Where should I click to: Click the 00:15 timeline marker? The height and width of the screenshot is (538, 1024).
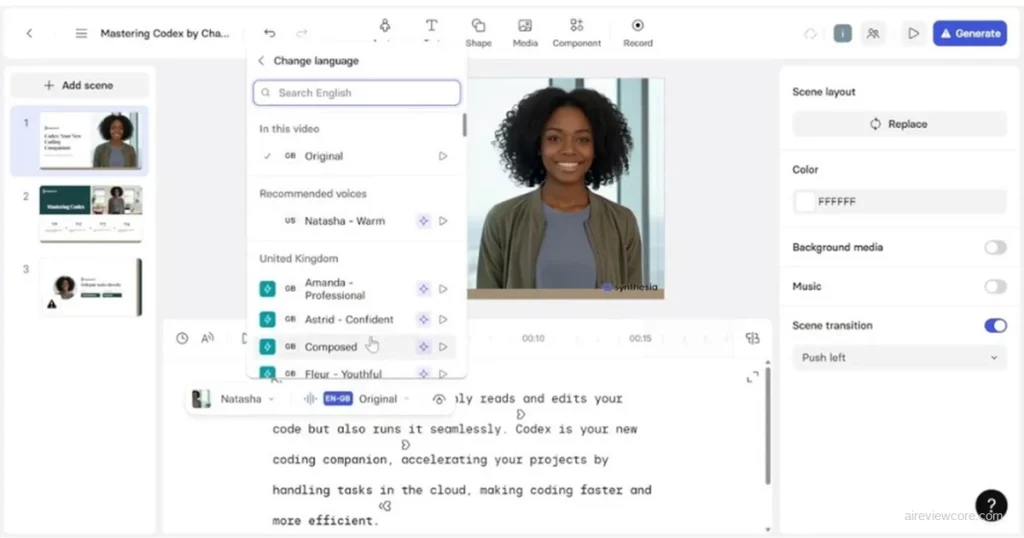point(640,338)
